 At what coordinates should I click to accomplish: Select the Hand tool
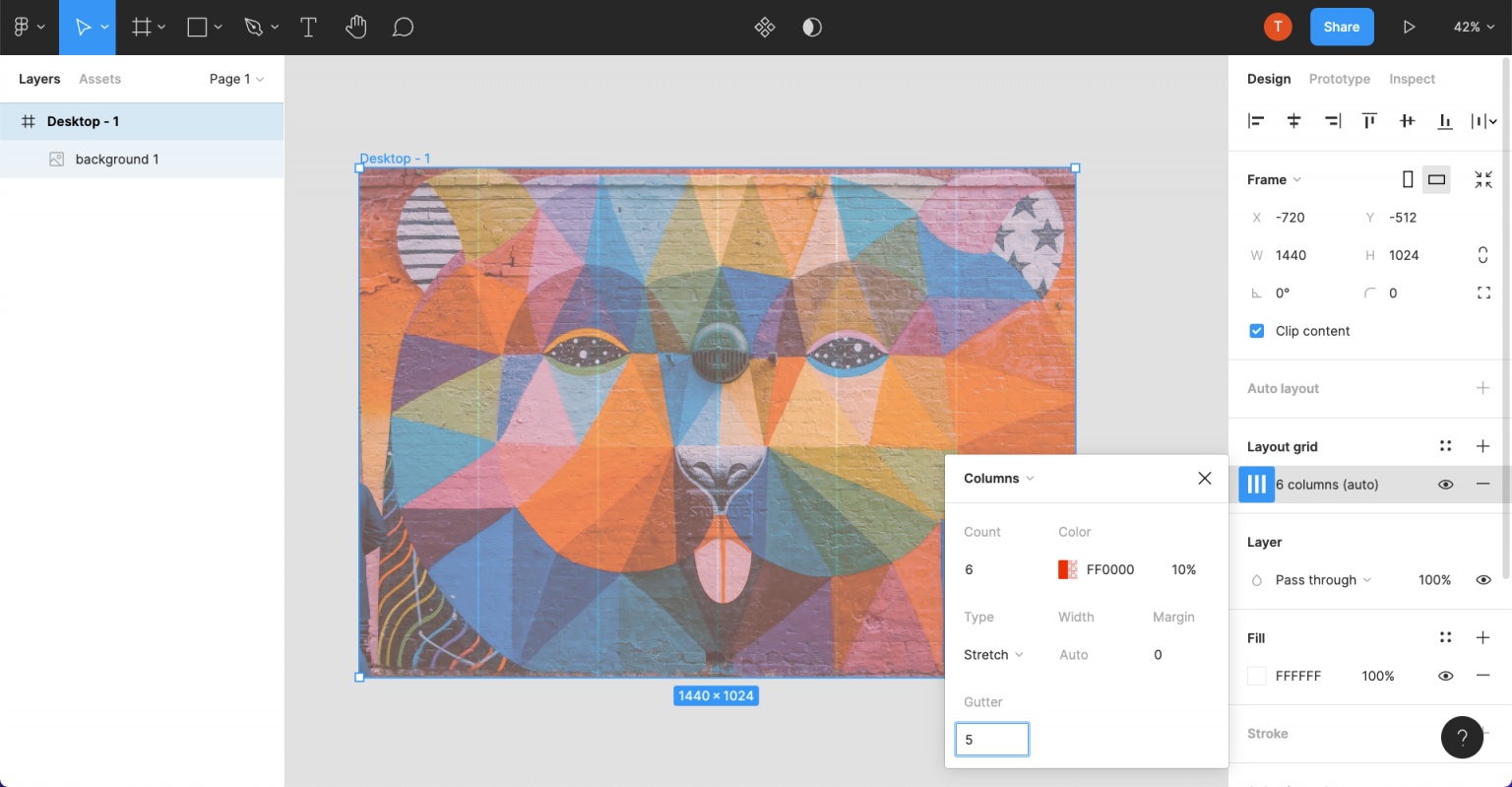coord(355,28)
